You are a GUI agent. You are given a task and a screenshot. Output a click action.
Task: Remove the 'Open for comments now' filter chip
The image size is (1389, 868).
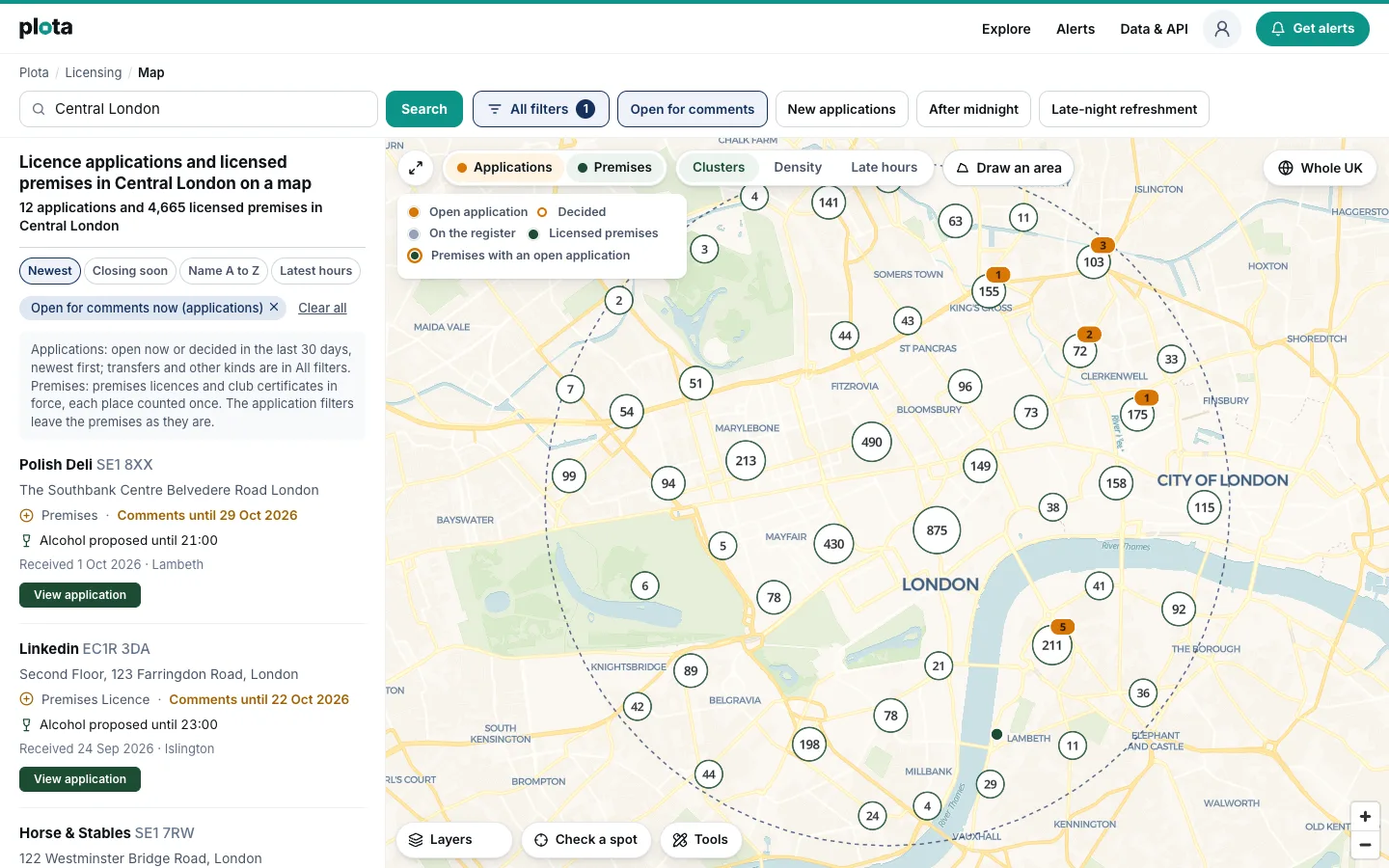tap(274, 308)
